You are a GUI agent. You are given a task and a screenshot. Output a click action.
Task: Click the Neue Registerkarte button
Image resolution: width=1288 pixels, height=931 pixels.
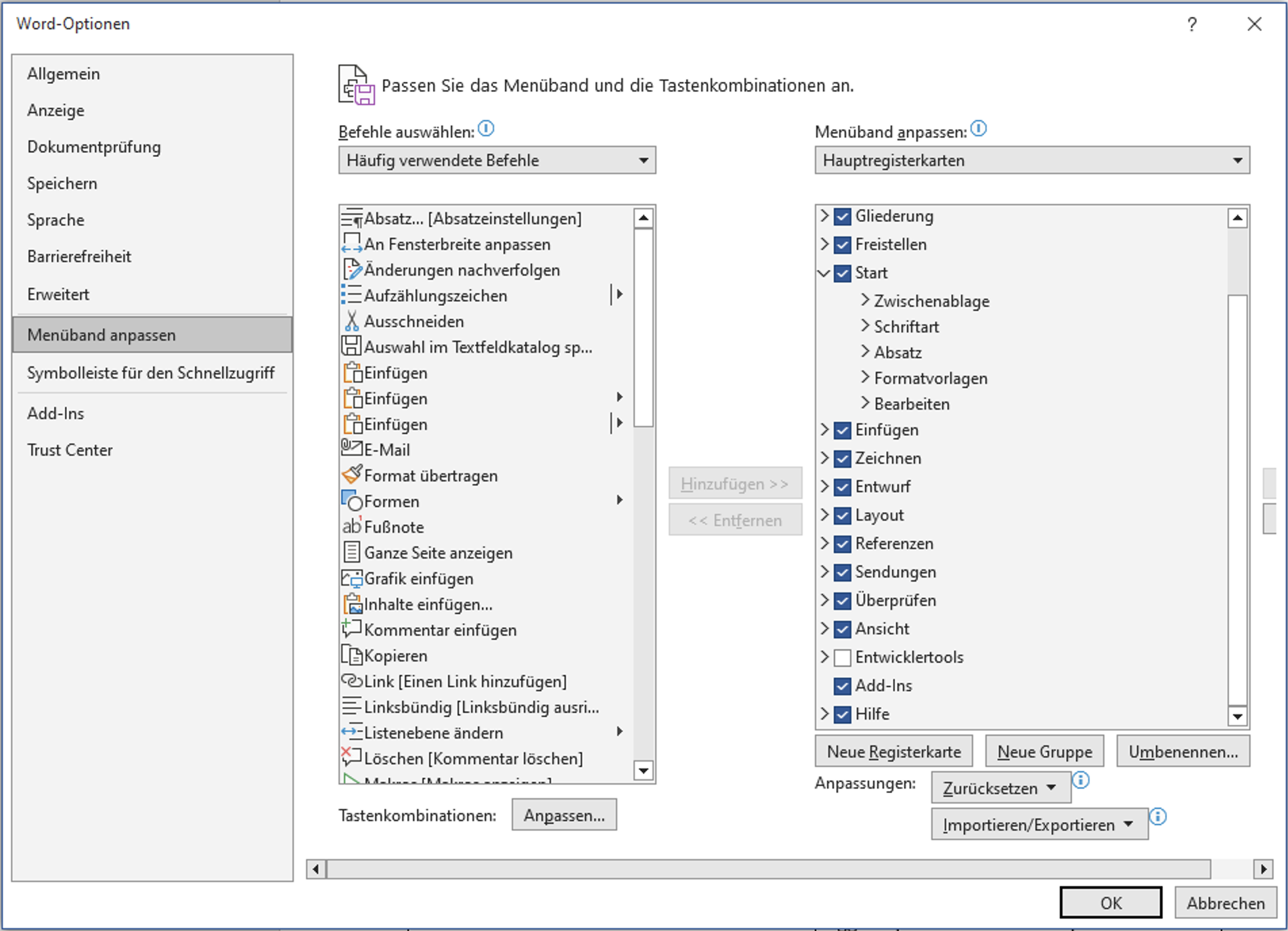(893, 752)
